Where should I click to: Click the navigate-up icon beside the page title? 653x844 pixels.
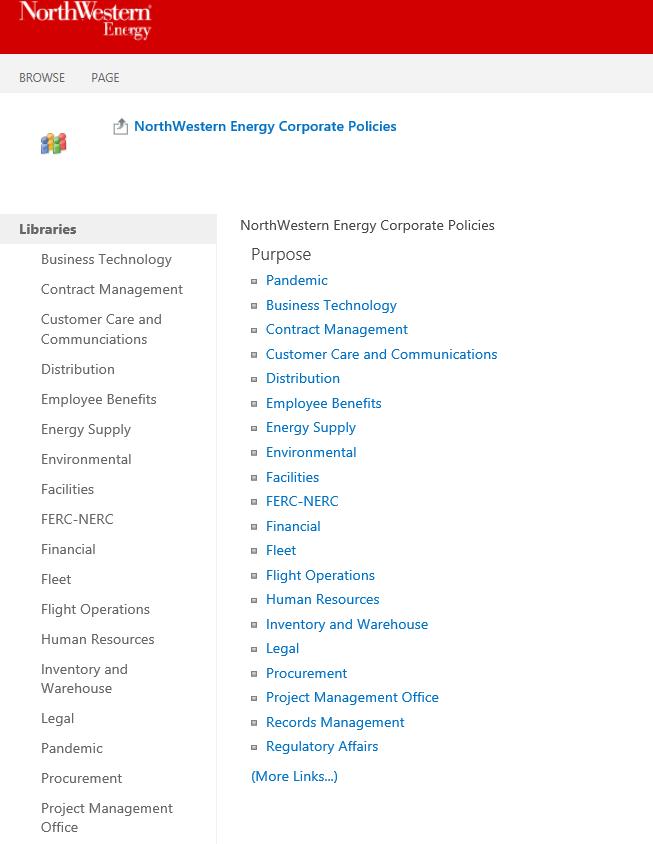(x=121, y=127)
